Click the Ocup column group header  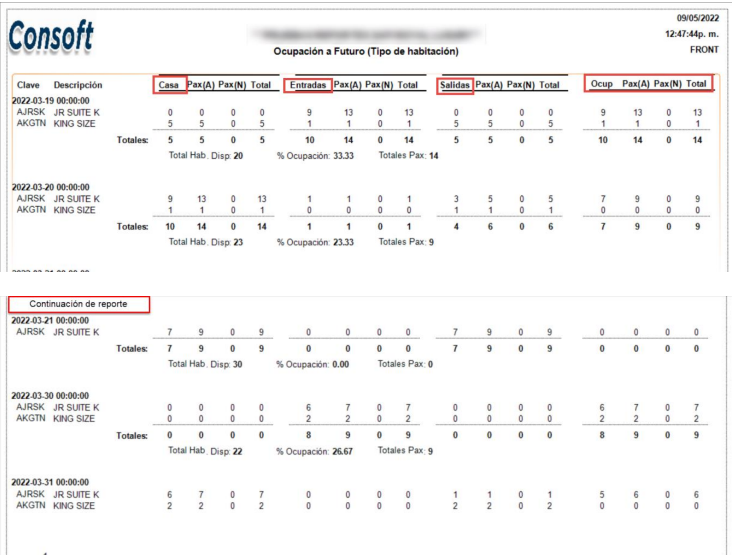pyautogui.click(x=601, y=84)
